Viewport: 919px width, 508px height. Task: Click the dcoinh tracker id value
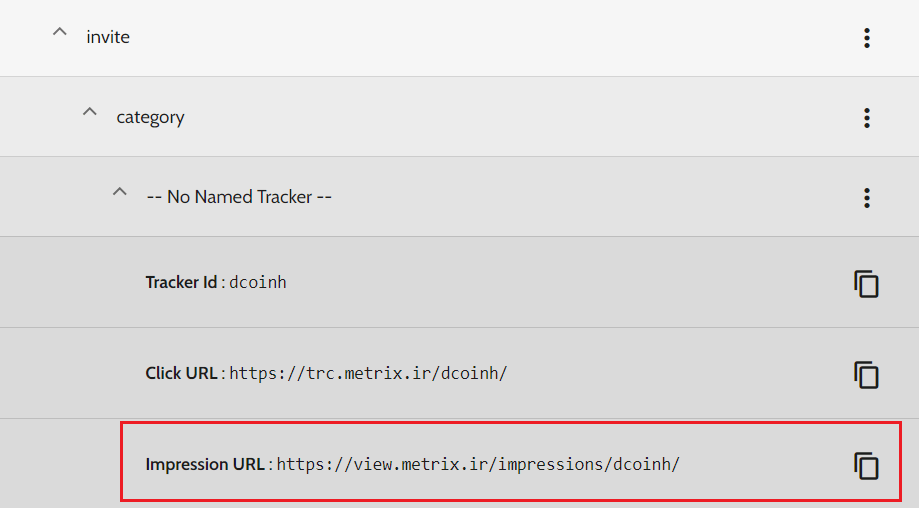coord(258,282)
